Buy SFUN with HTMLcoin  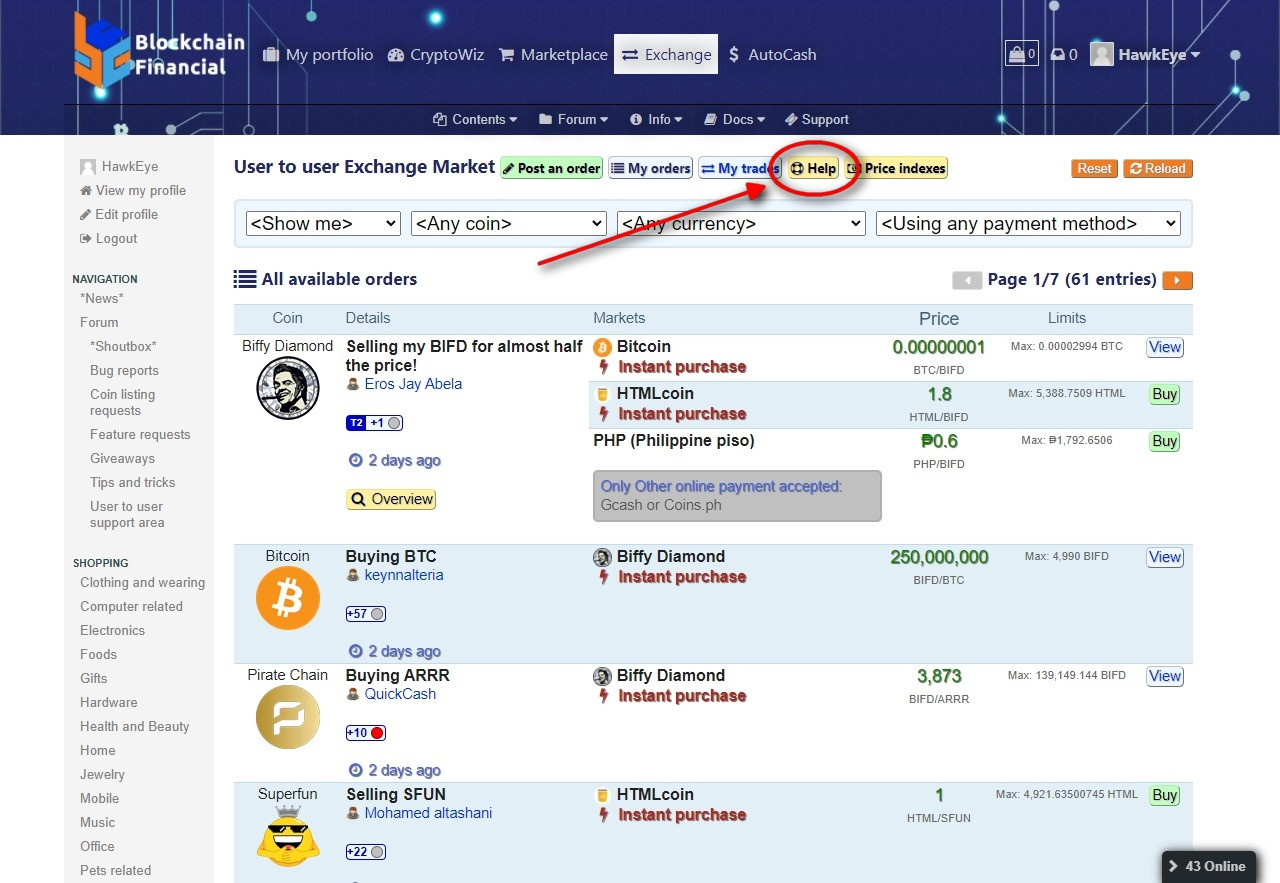point(1165,795)
